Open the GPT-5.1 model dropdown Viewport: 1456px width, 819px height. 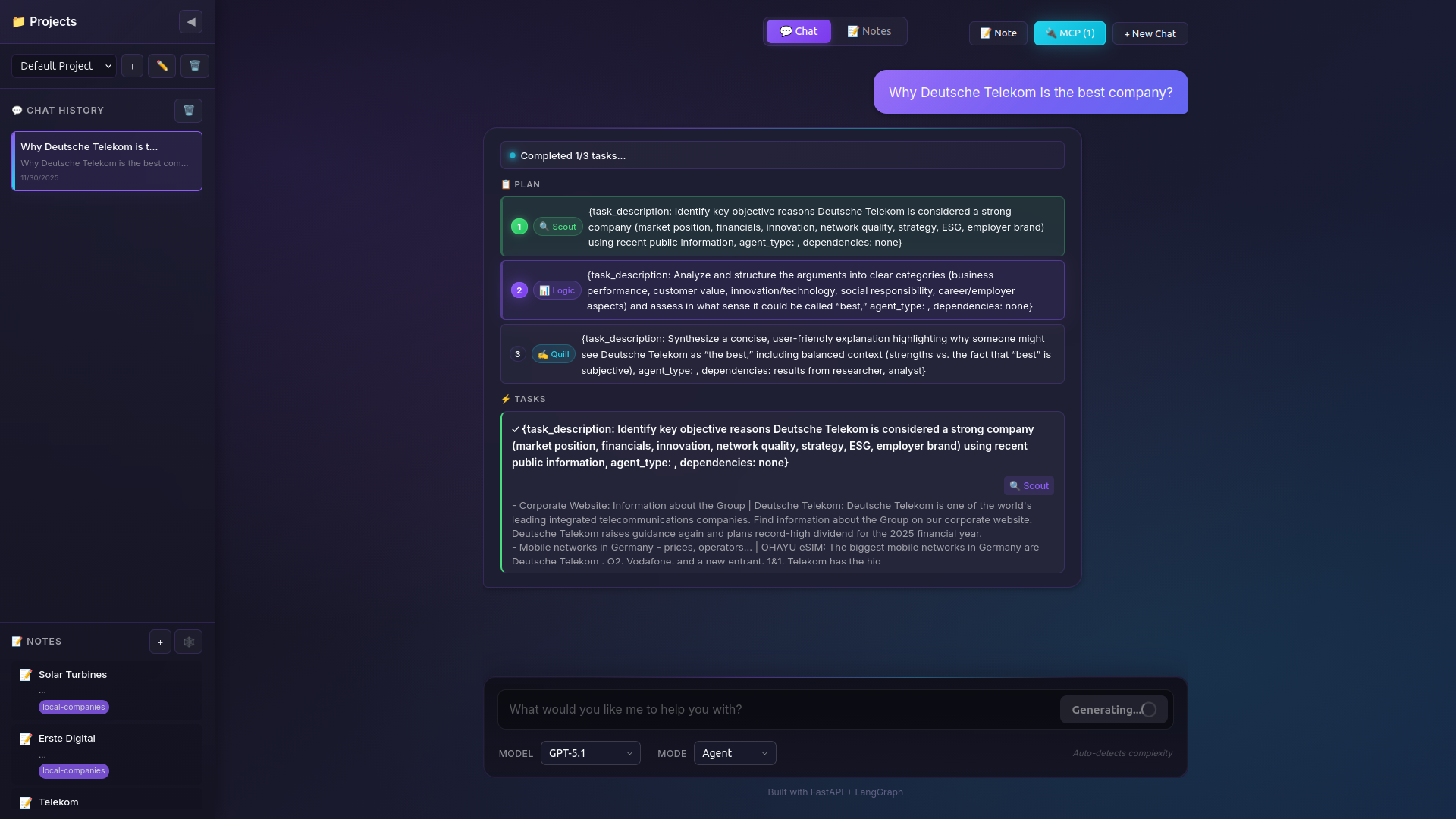[590, 753]
